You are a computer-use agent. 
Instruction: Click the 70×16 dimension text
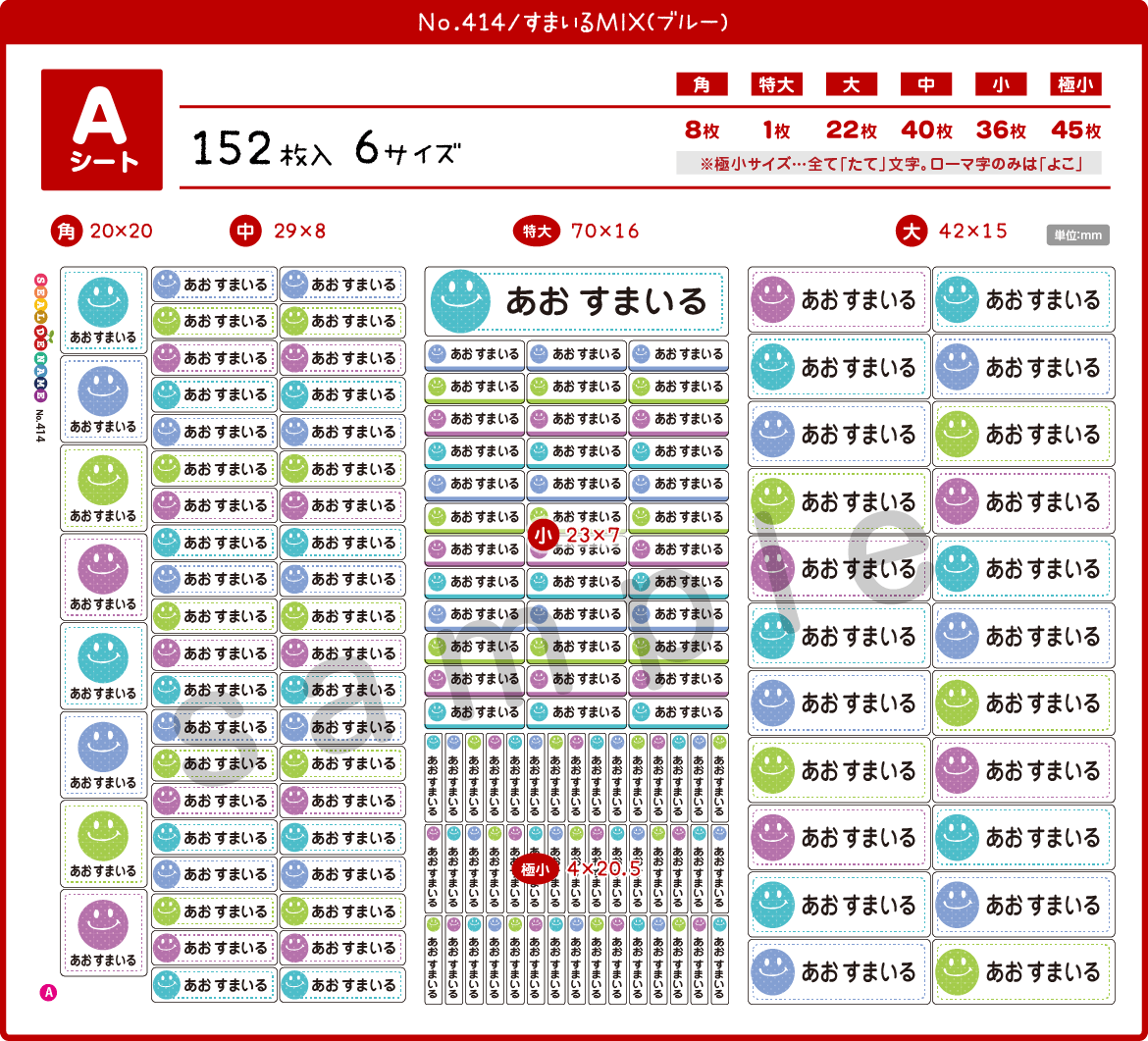click(x=604, y=232)
